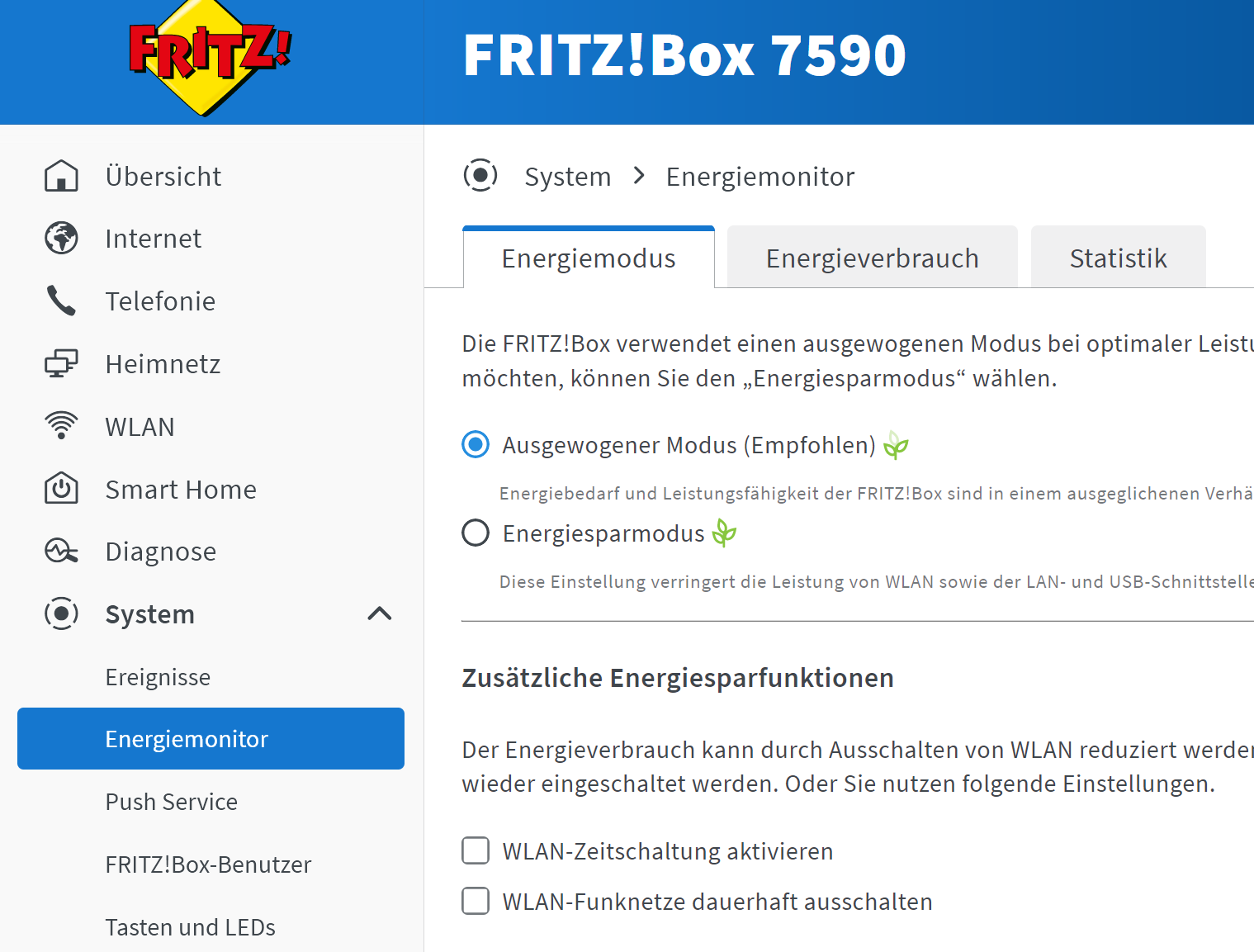This screenshot has height=952, width=1254.
Task: Click the System menu label
Action: (150, 614)
